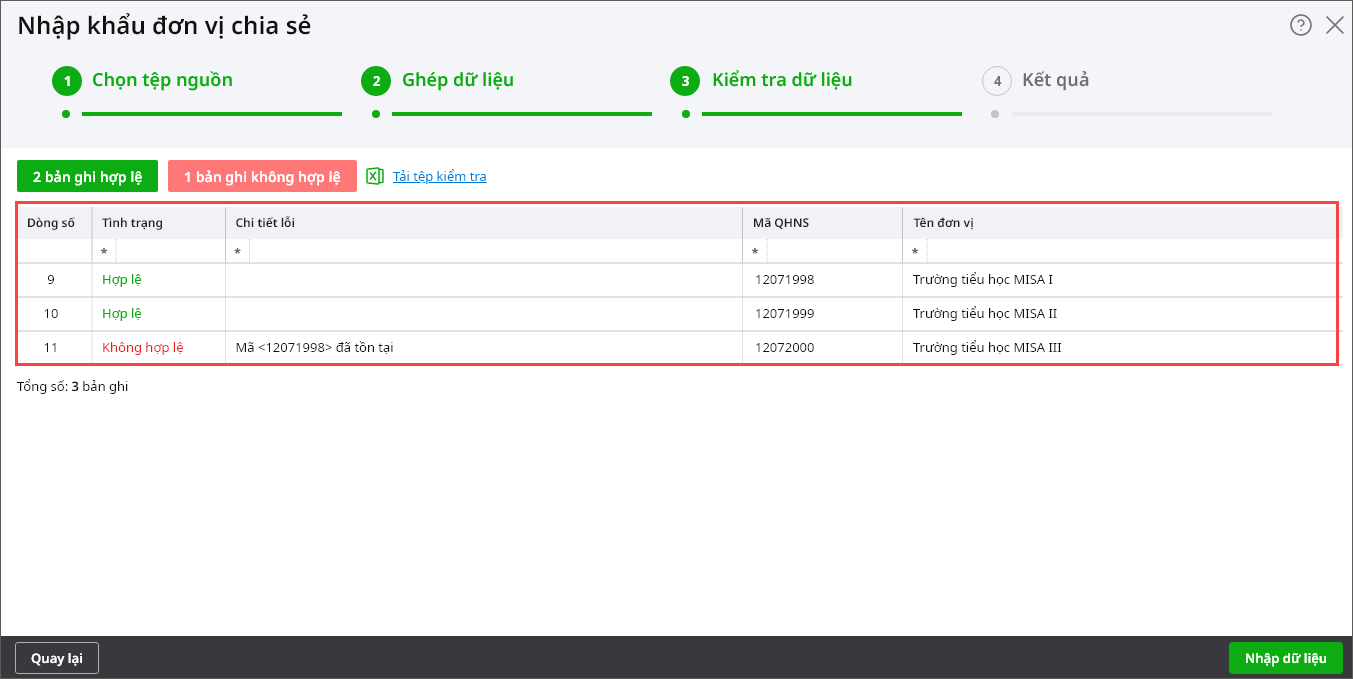Open the Mã QHNS filter operator
Screen dimensions: 1353x679
tap(755, 252)
